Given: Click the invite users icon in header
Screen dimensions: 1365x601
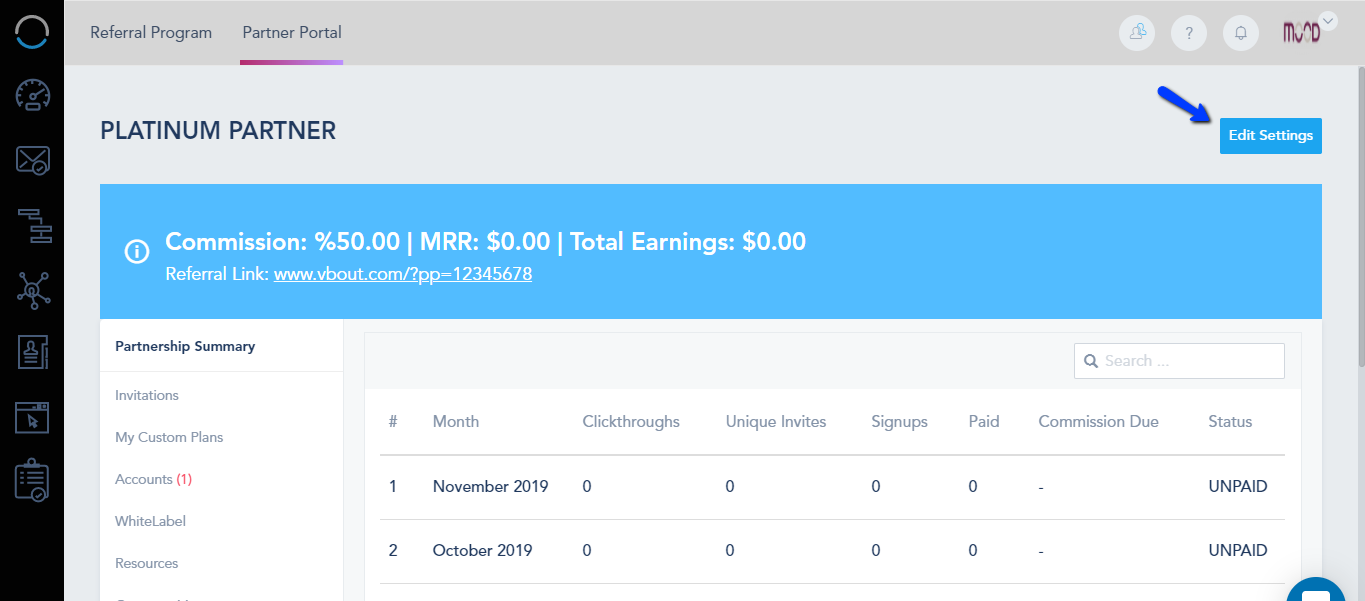Looking at the screenshot, I should click(x=1137, y=32).
